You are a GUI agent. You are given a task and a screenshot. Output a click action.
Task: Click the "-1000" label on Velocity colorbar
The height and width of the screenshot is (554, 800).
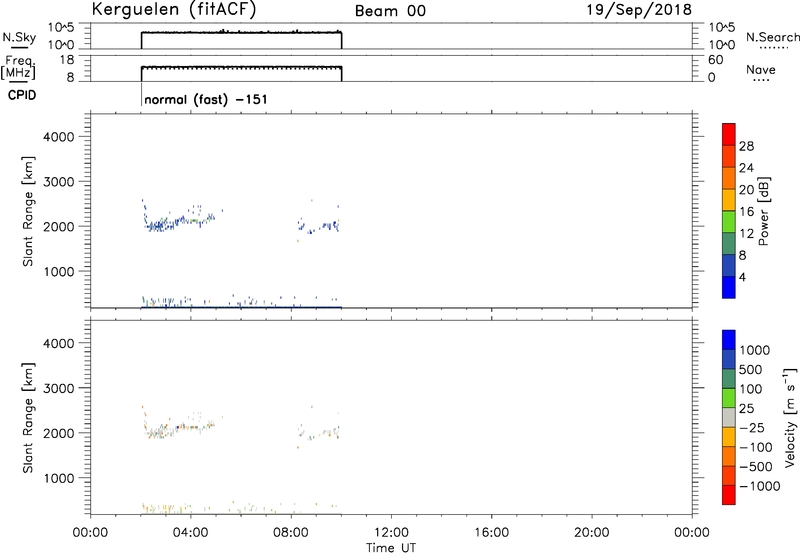coord(760,486)
